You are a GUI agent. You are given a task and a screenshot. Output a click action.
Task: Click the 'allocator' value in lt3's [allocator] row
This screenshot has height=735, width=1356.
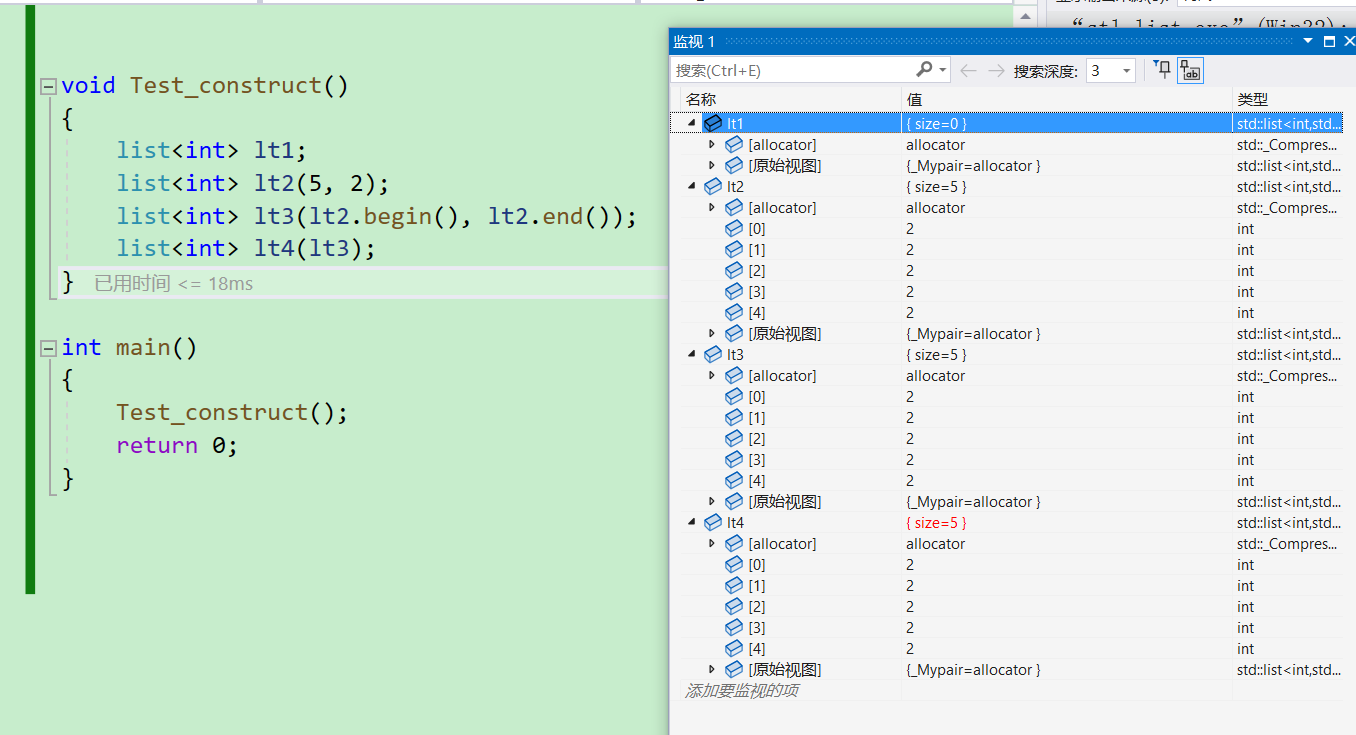(935, 376)
